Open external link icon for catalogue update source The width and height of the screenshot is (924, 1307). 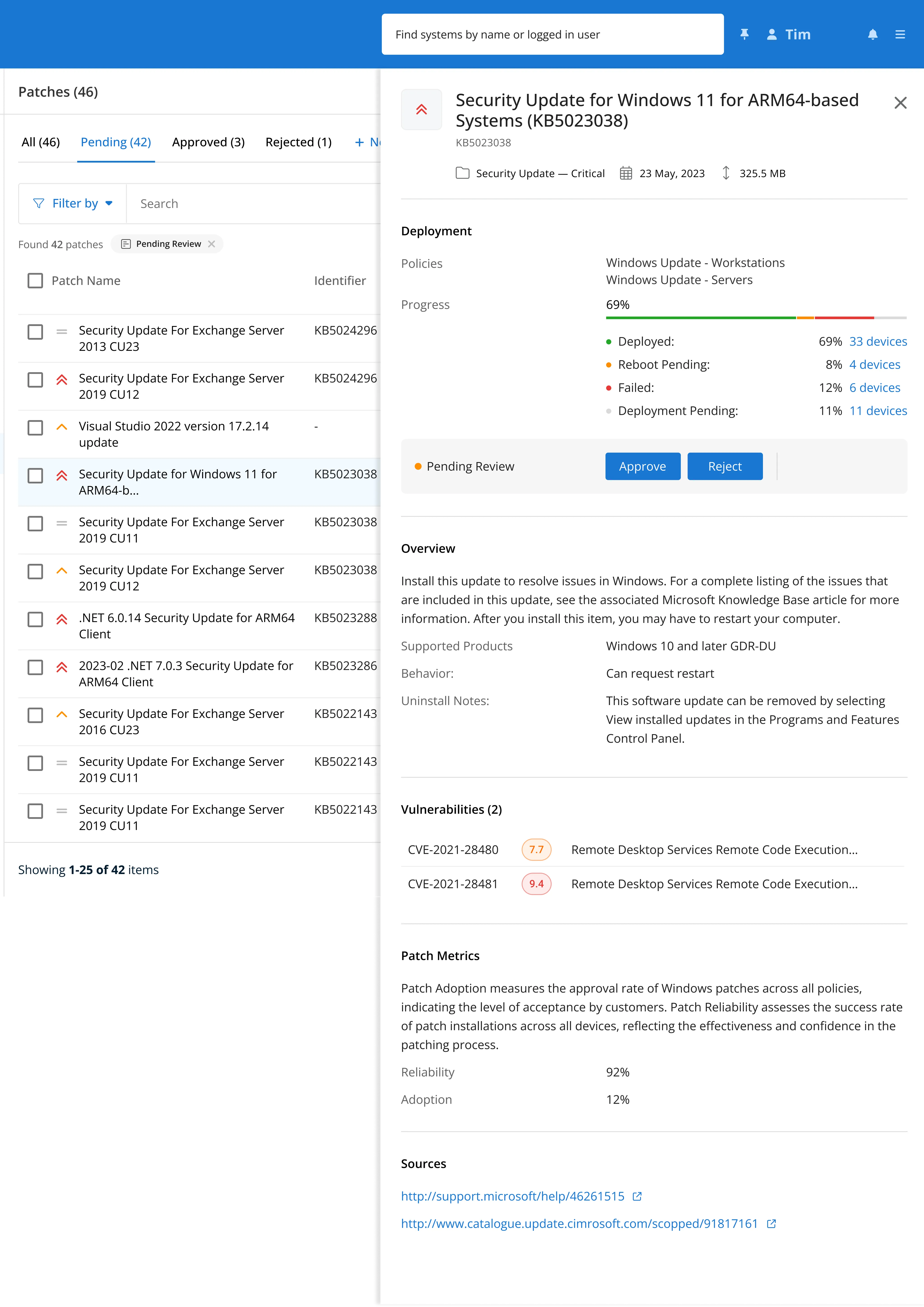coord(772,1223)
